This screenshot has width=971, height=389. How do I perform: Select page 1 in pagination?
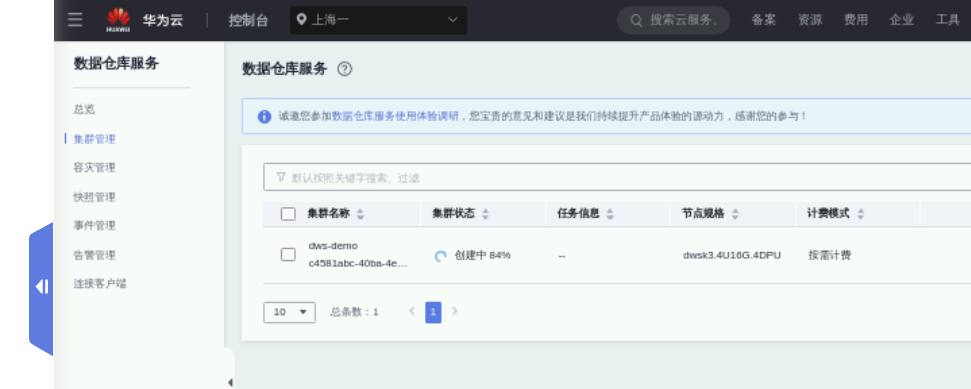point(433,312)
